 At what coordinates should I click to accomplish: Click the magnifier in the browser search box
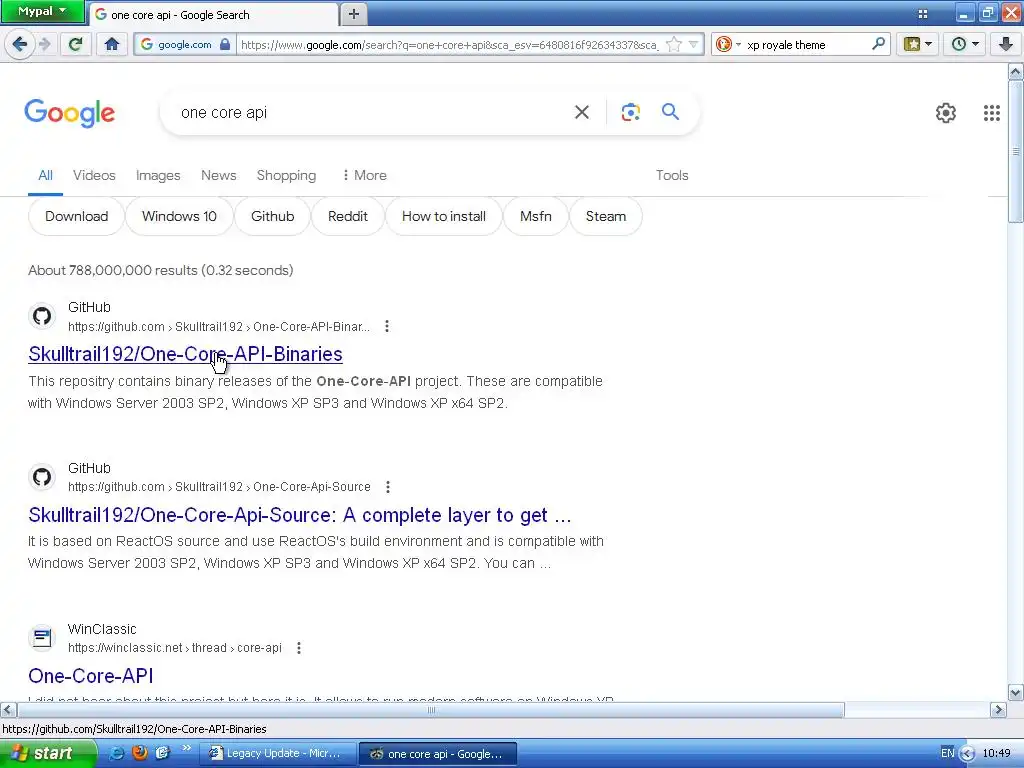click(878, 44)
